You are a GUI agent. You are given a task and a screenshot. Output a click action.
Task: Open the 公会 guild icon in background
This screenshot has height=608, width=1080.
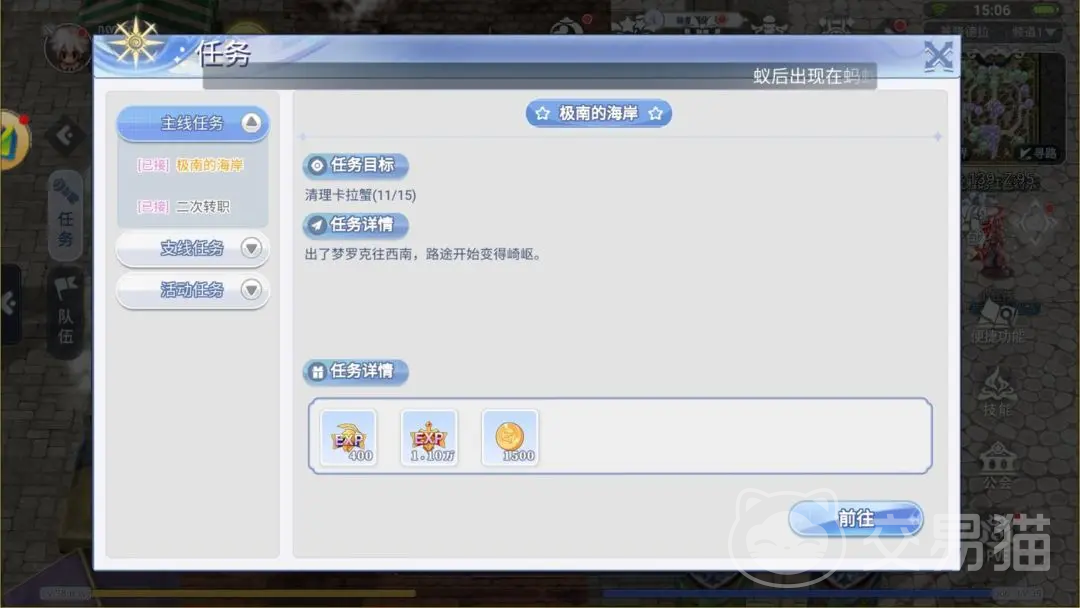point(997,466)
